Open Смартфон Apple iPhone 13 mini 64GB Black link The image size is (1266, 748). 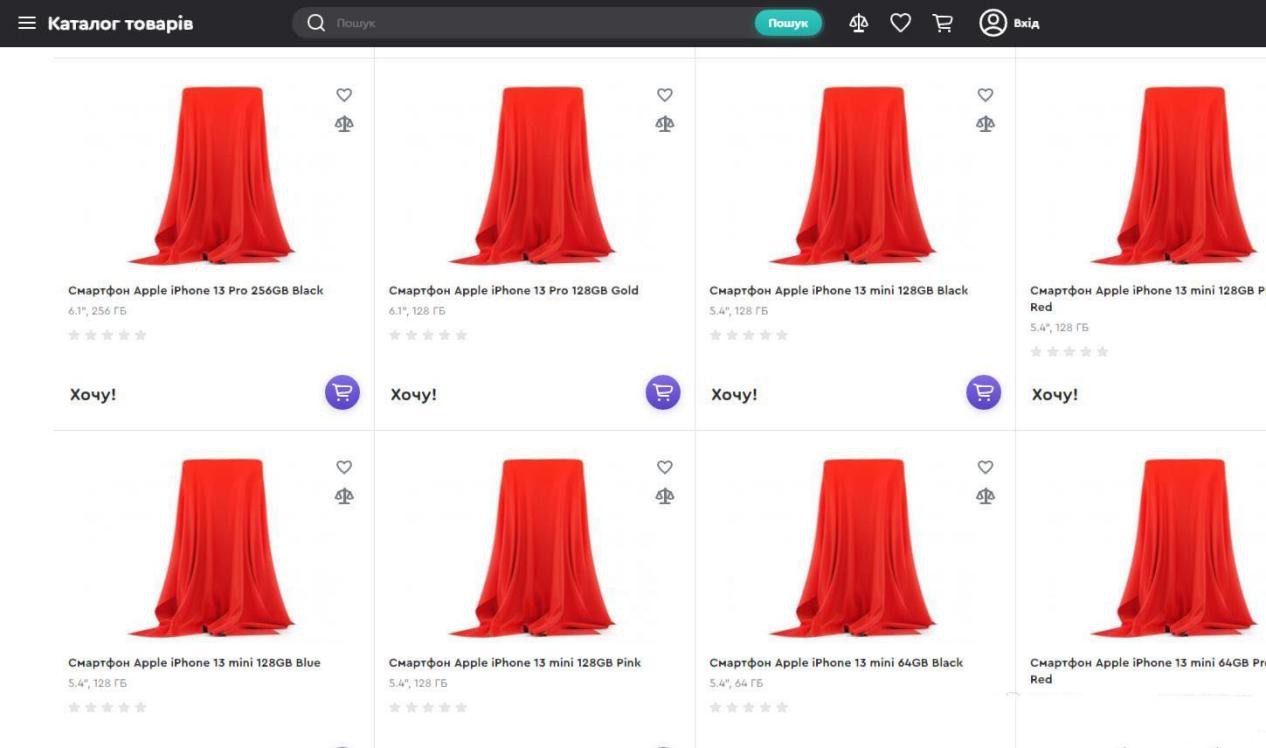tap(836, 663)
